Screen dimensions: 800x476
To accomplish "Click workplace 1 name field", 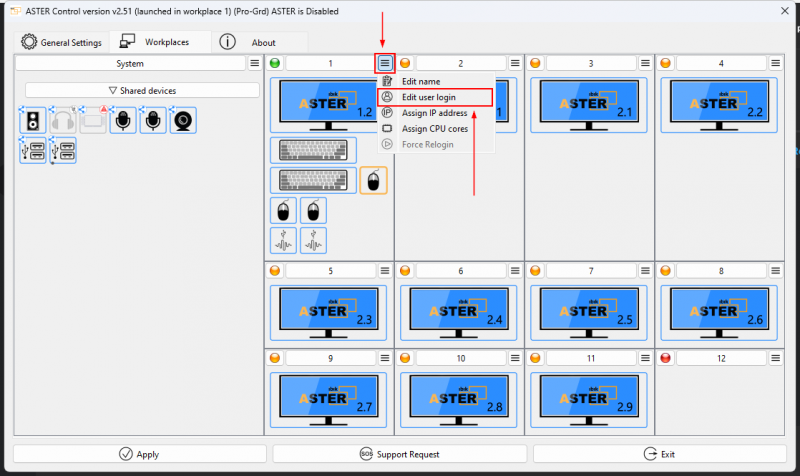I will point(331,63).
